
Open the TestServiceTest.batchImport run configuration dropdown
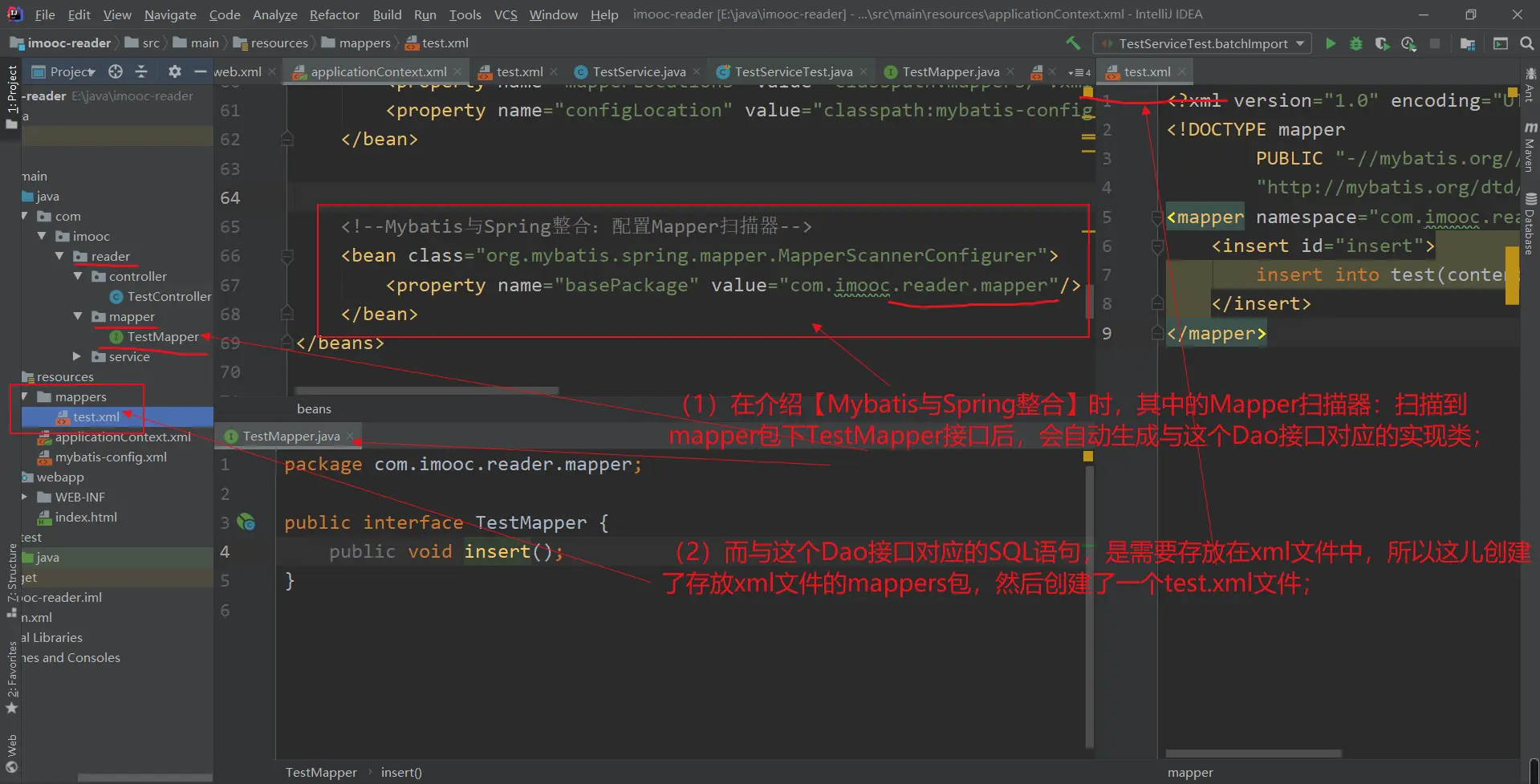pos(1203,43)
